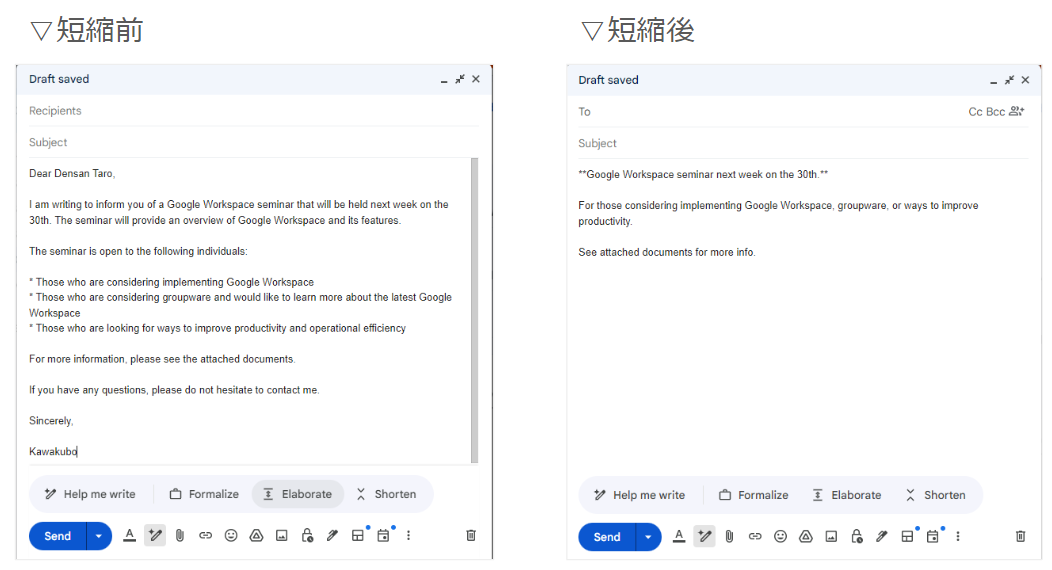Toggle Help me write pen icon in left toolbar

[x=155, y=535]
